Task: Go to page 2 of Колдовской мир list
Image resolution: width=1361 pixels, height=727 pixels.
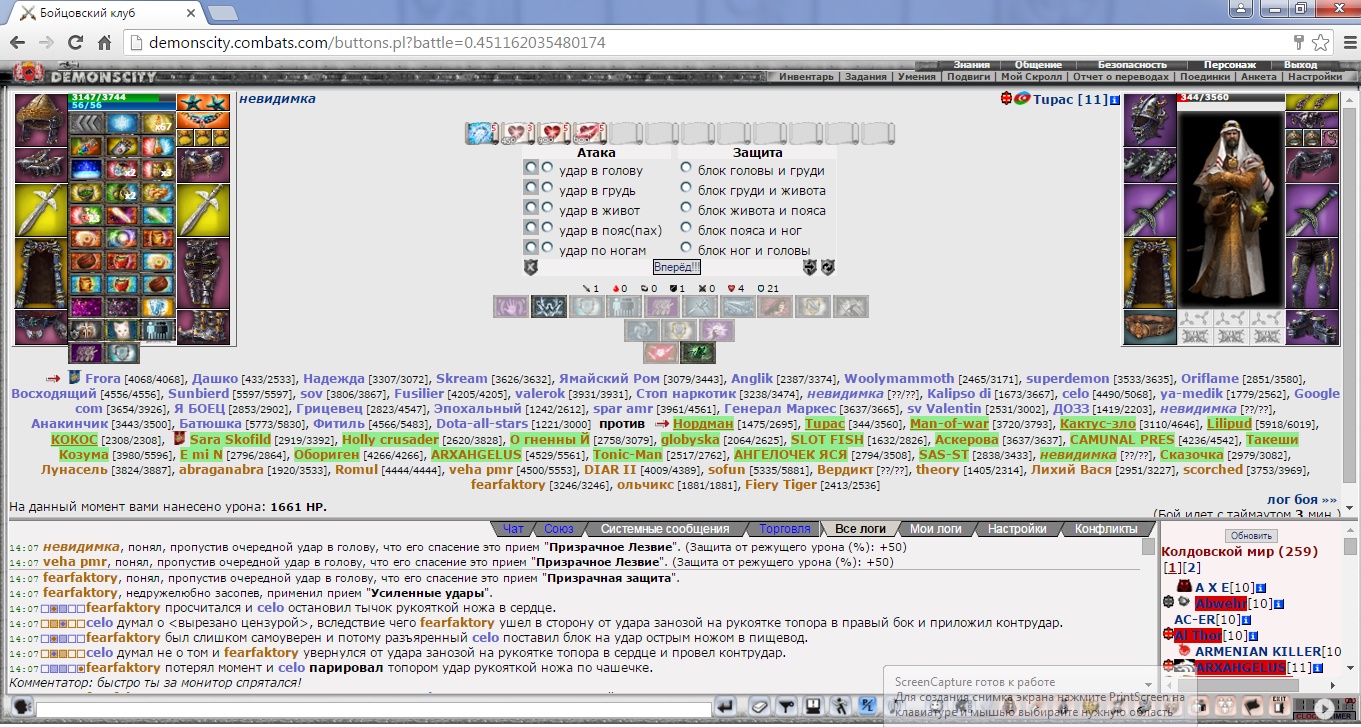Action: 1191,568
